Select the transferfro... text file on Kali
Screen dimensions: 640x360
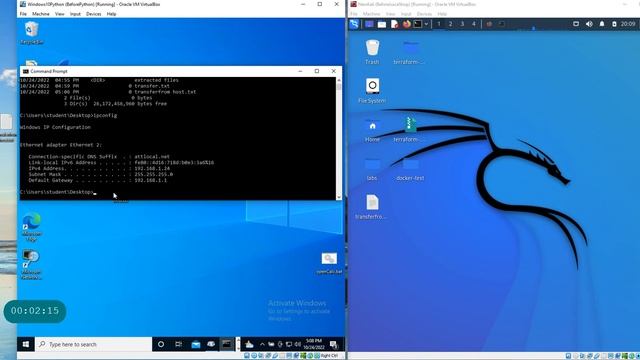[372, 207]
